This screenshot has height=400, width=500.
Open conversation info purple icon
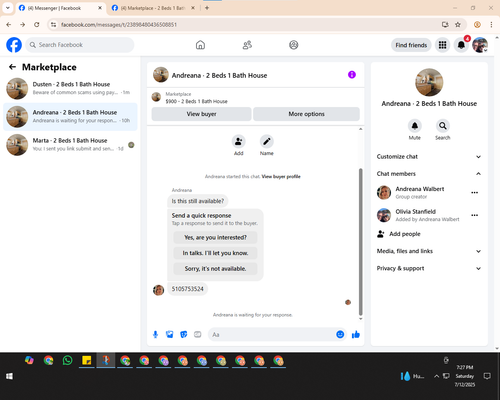[352, 75]
